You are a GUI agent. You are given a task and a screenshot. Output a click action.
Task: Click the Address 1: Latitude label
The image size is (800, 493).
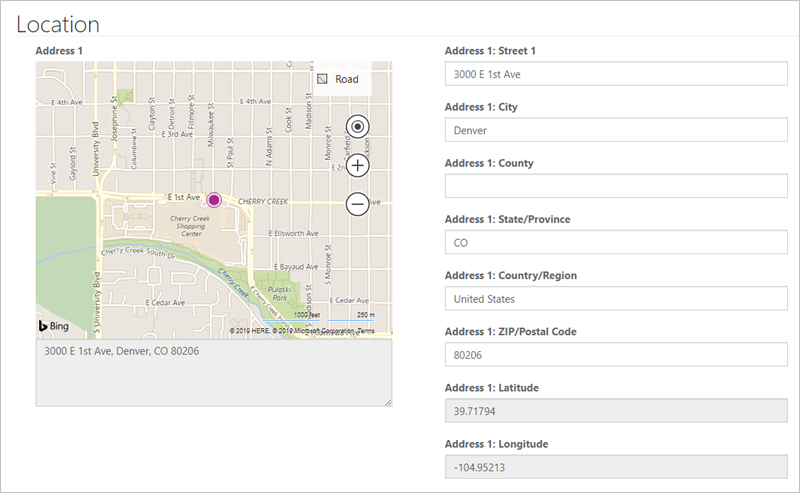pos(492,388)
